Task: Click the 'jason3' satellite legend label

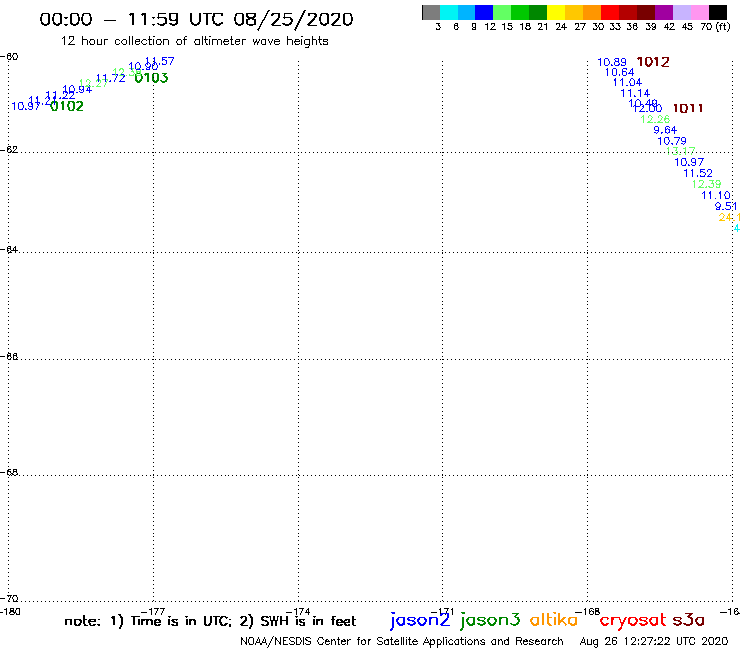Action: [x=490, y=620]
